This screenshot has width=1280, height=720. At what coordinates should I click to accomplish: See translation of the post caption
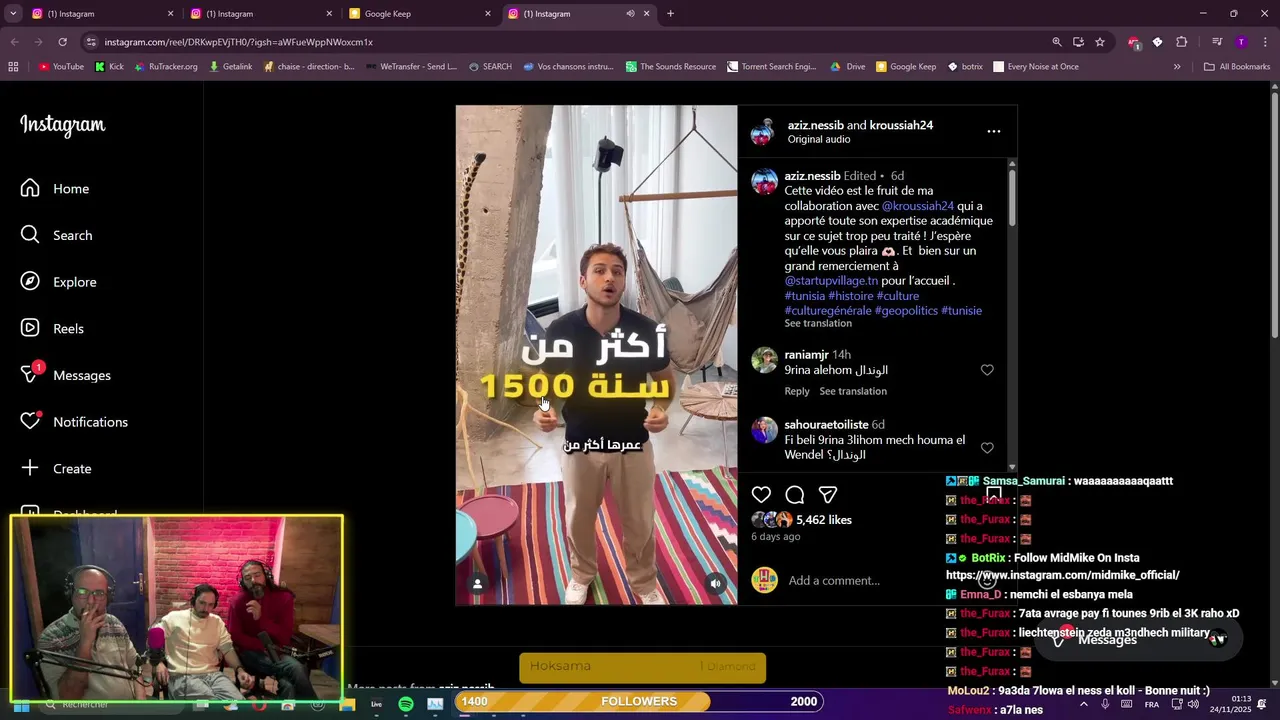(x=818, y=323)
